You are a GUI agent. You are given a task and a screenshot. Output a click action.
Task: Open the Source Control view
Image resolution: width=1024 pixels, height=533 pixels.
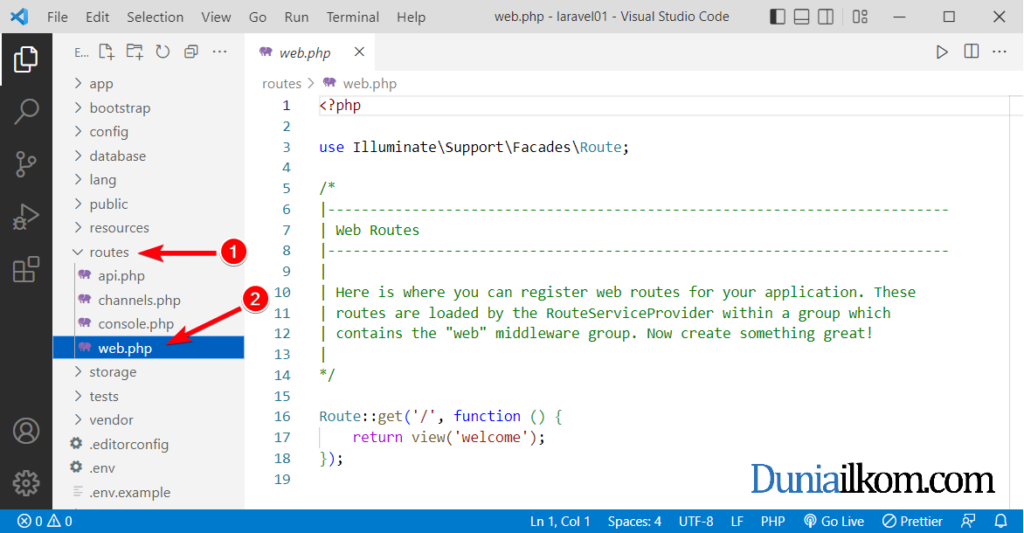(25, 164)
